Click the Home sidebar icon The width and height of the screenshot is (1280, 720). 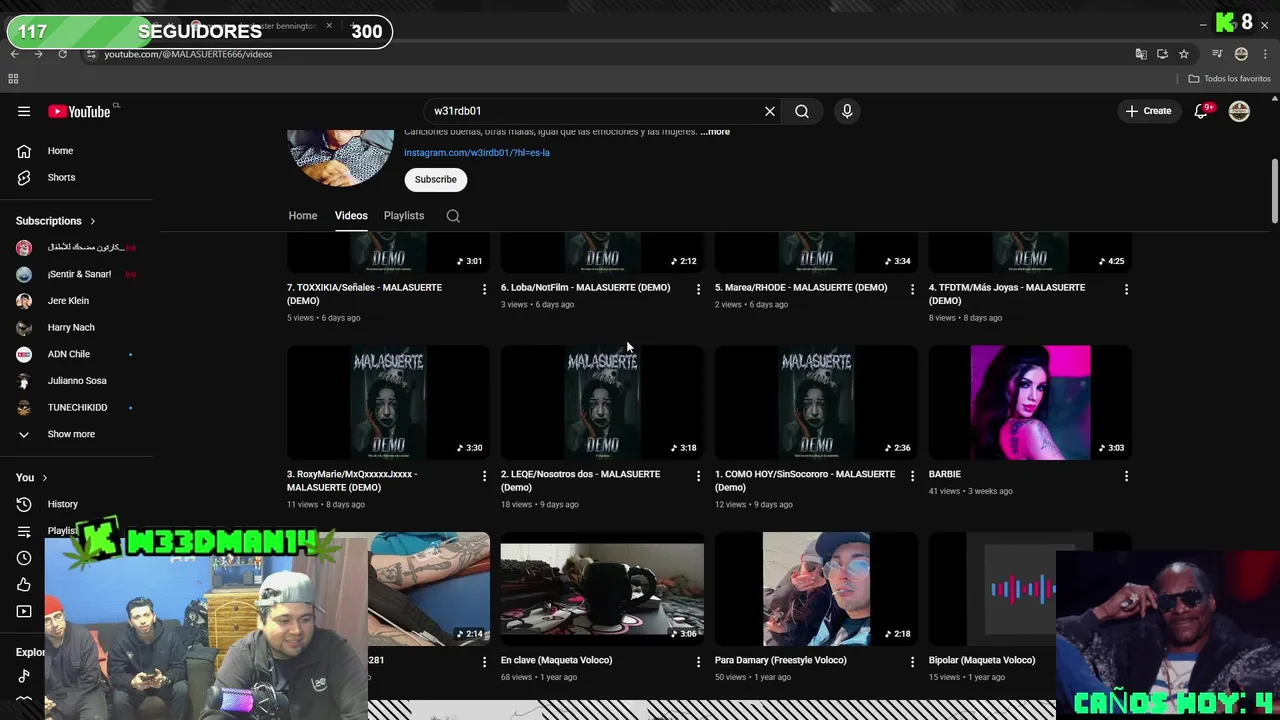pyautogui.click(x=24, y=151)
